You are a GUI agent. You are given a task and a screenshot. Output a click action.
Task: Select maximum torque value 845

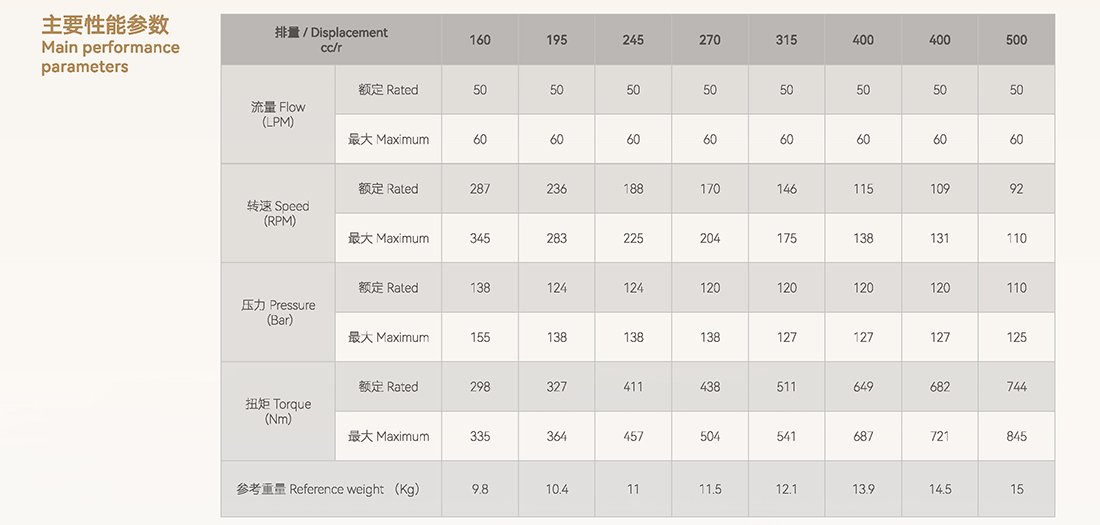click(x=1017, y=436)
